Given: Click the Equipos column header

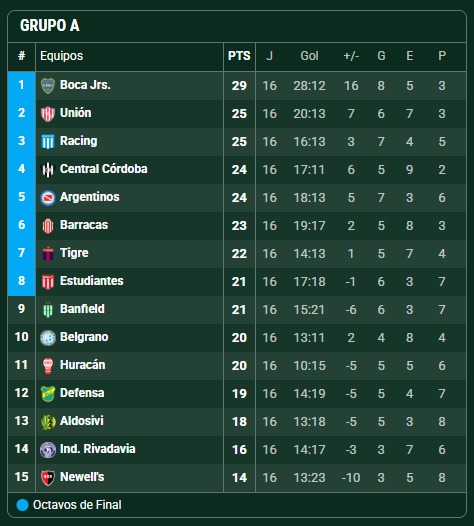Looking at the screenshot, I should [62, 56].
